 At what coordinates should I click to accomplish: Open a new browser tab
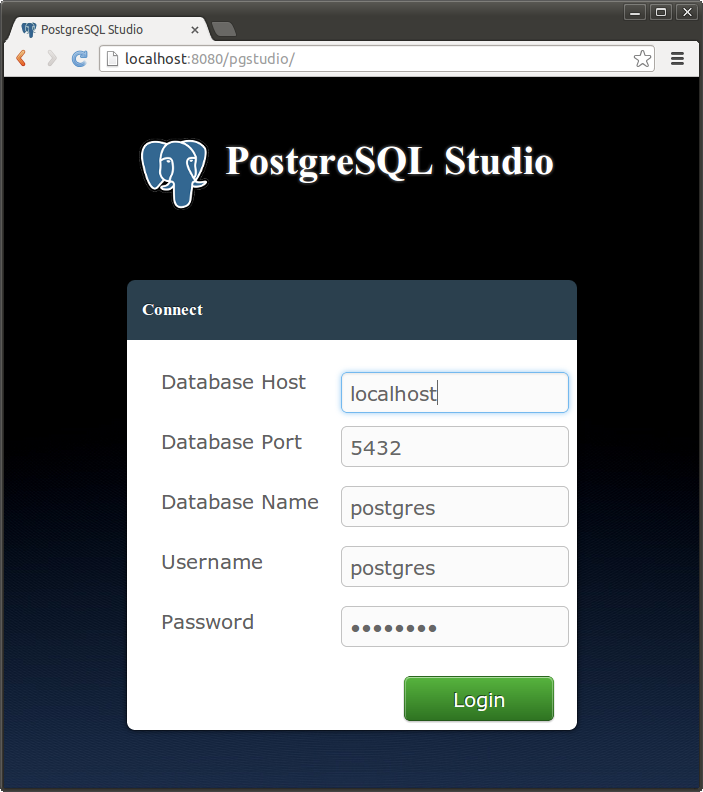coord(224,29)
